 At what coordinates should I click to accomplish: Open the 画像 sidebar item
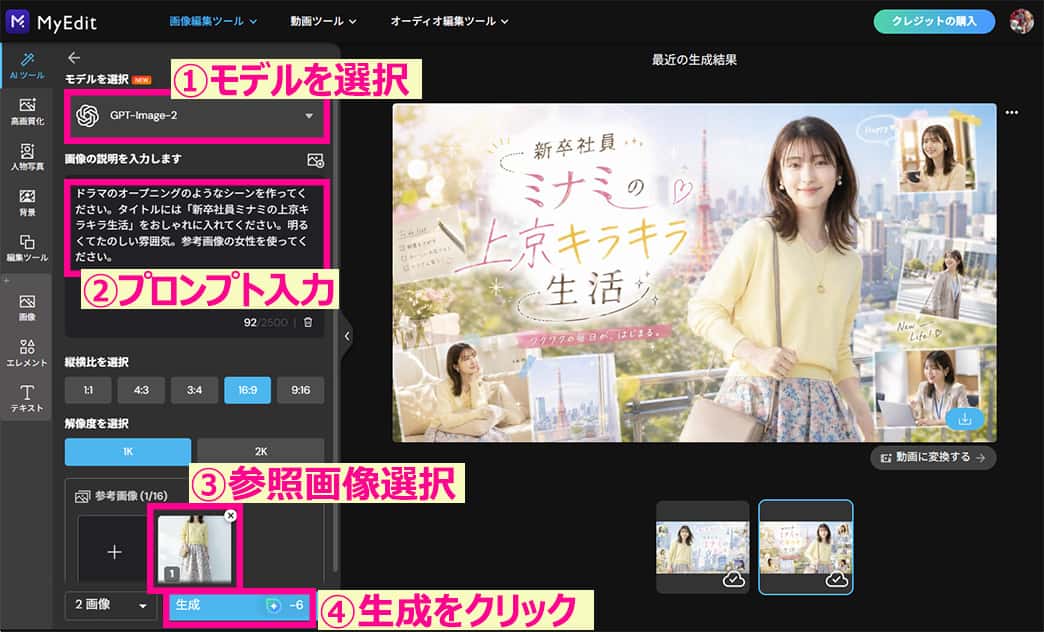[x=27, y=308]
